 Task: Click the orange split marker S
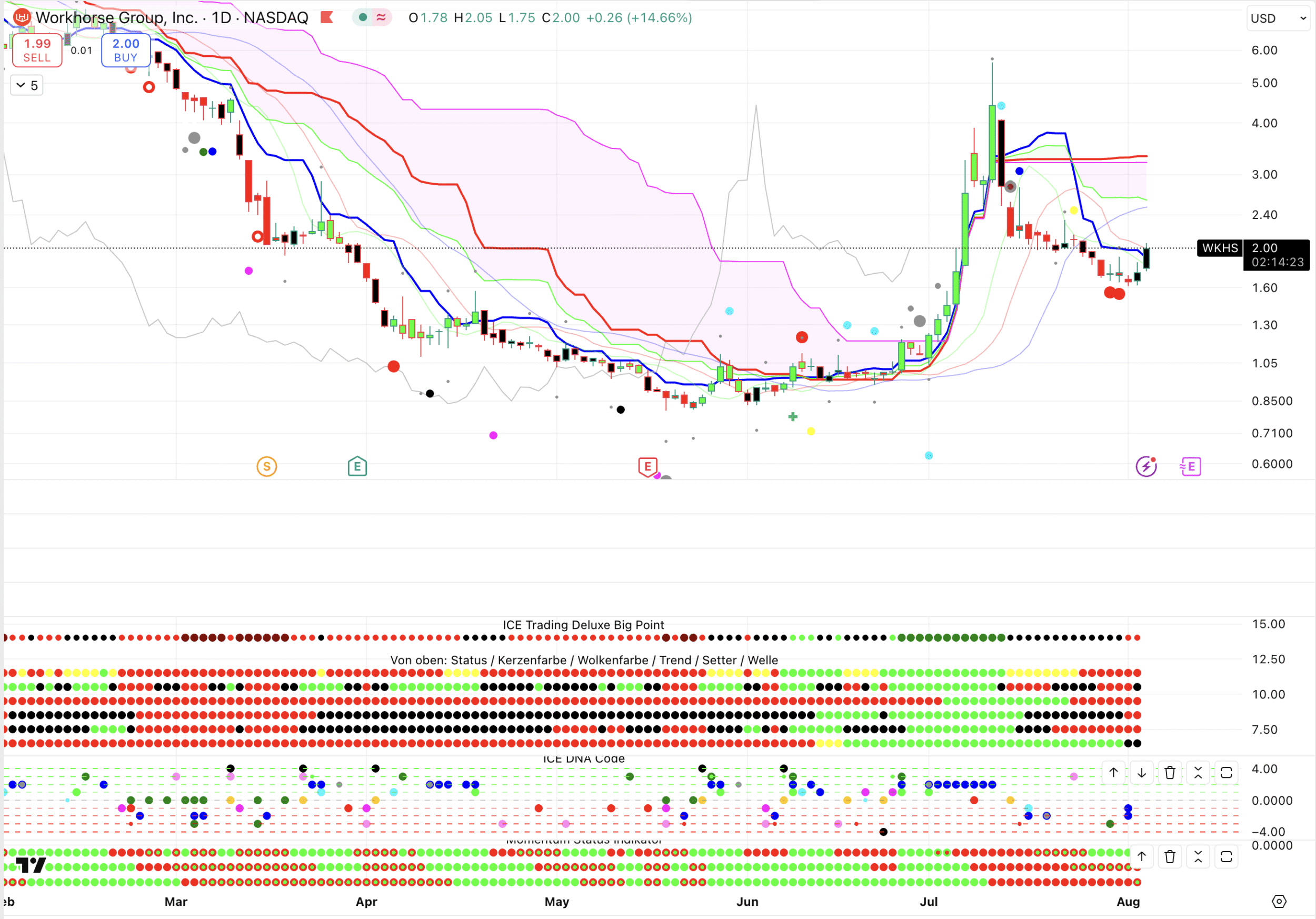pyautogui.click(x=266, y=466)
